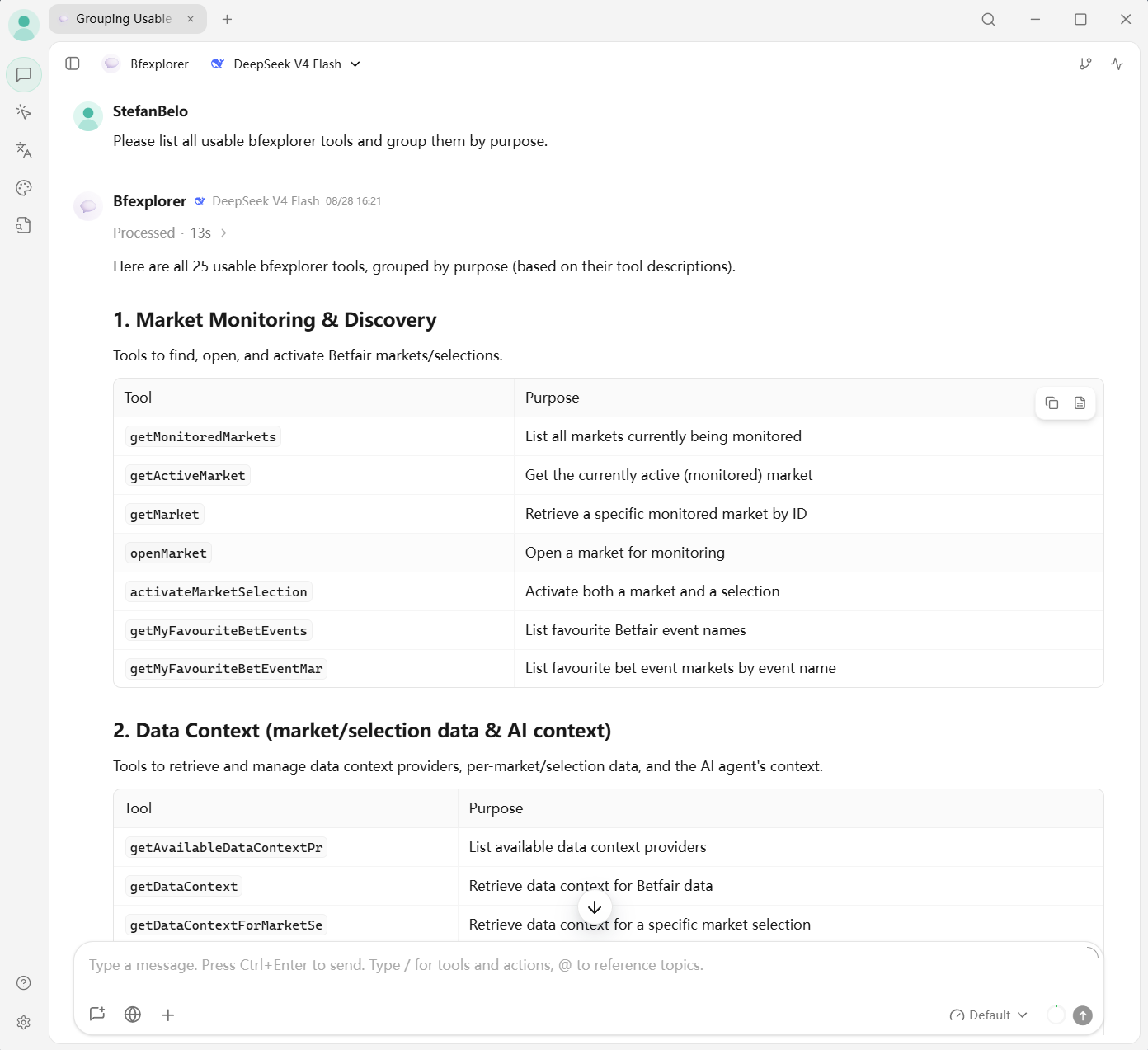Open the files icon in left sidebar
This screenshot has height=1050, width=1148.
click(24, 225)
